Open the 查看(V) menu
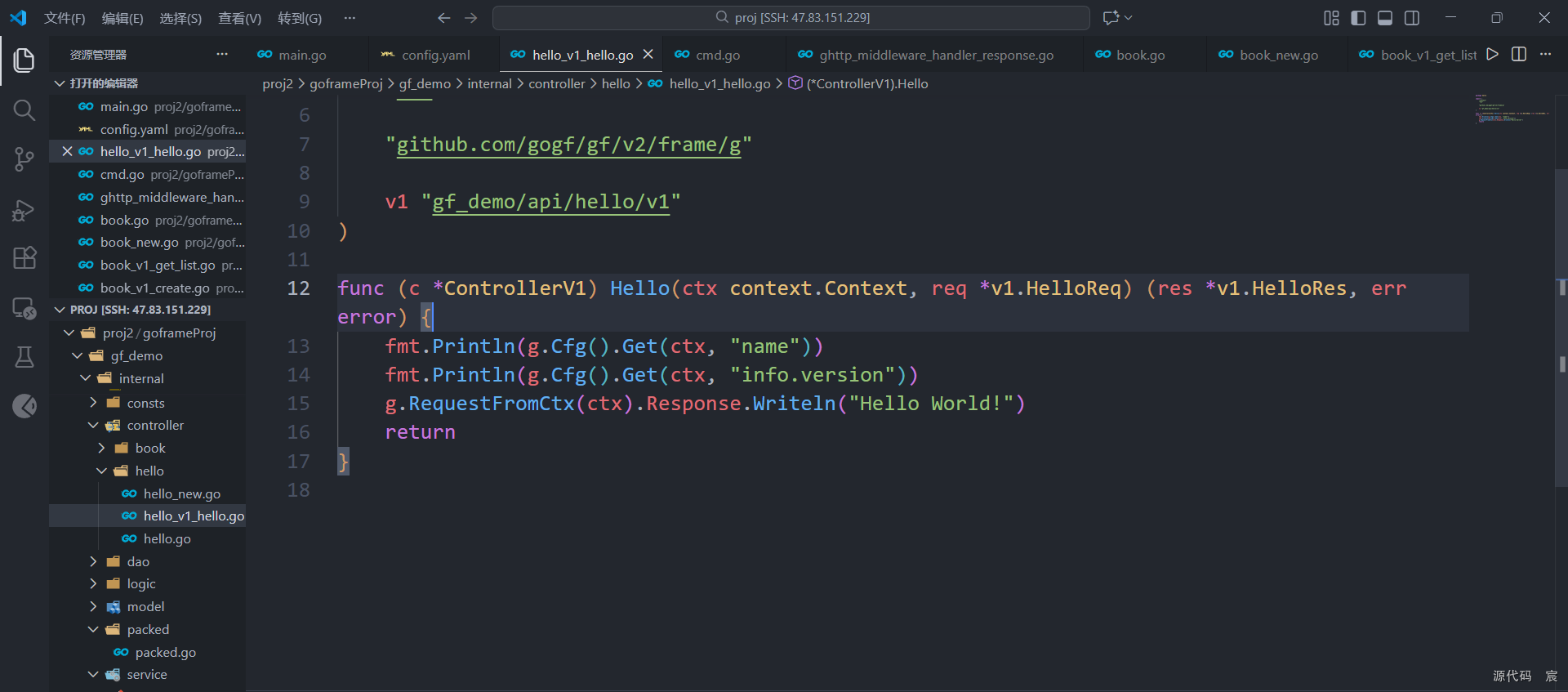This screenshot has height=692, width=1568. 239,18
